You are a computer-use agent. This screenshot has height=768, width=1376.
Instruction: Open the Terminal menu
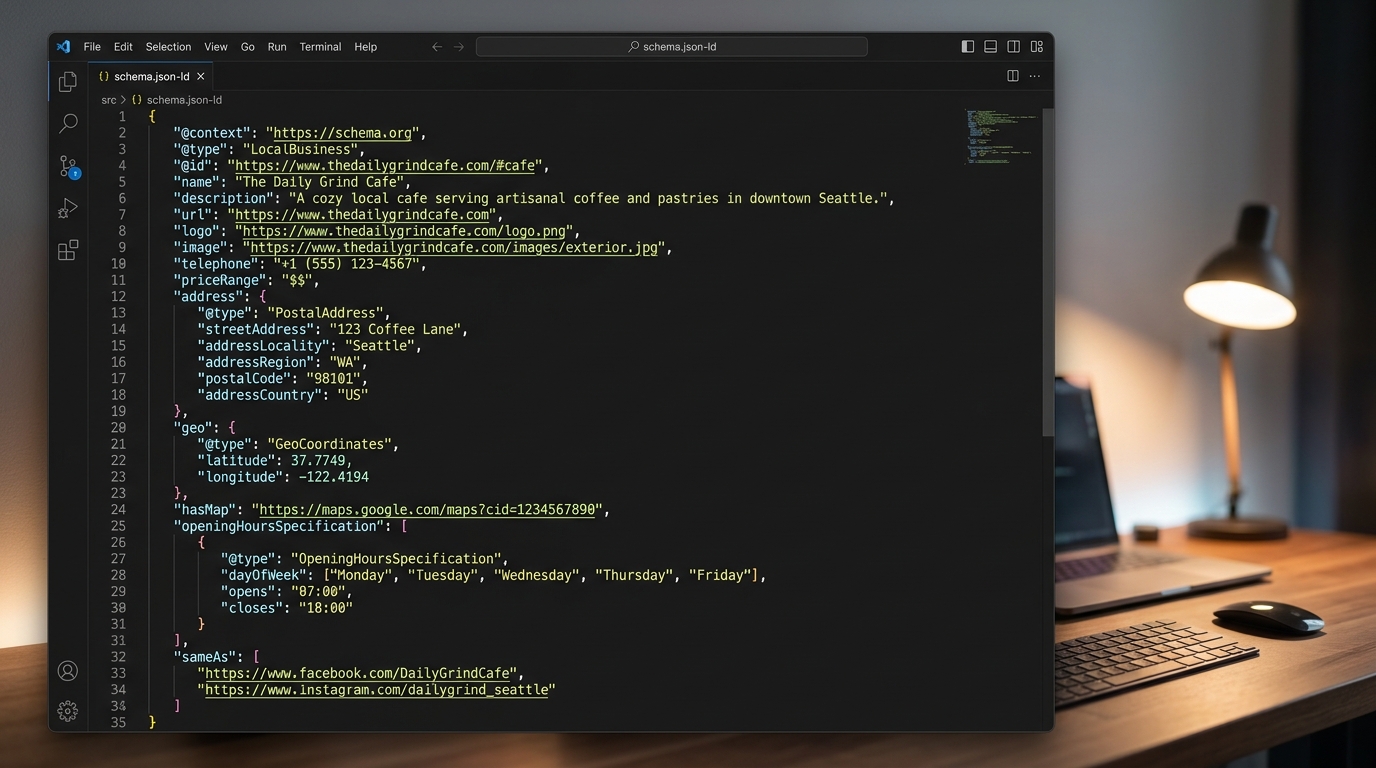[x=320, y=46]
